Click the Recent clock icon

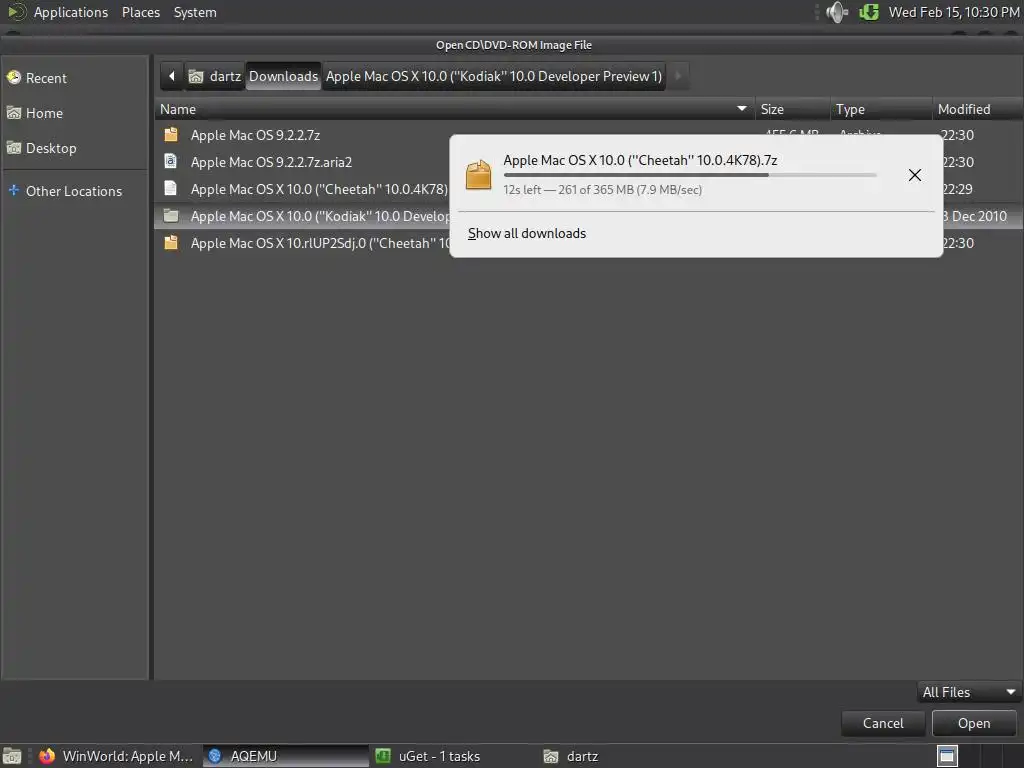tap(14, 78)
